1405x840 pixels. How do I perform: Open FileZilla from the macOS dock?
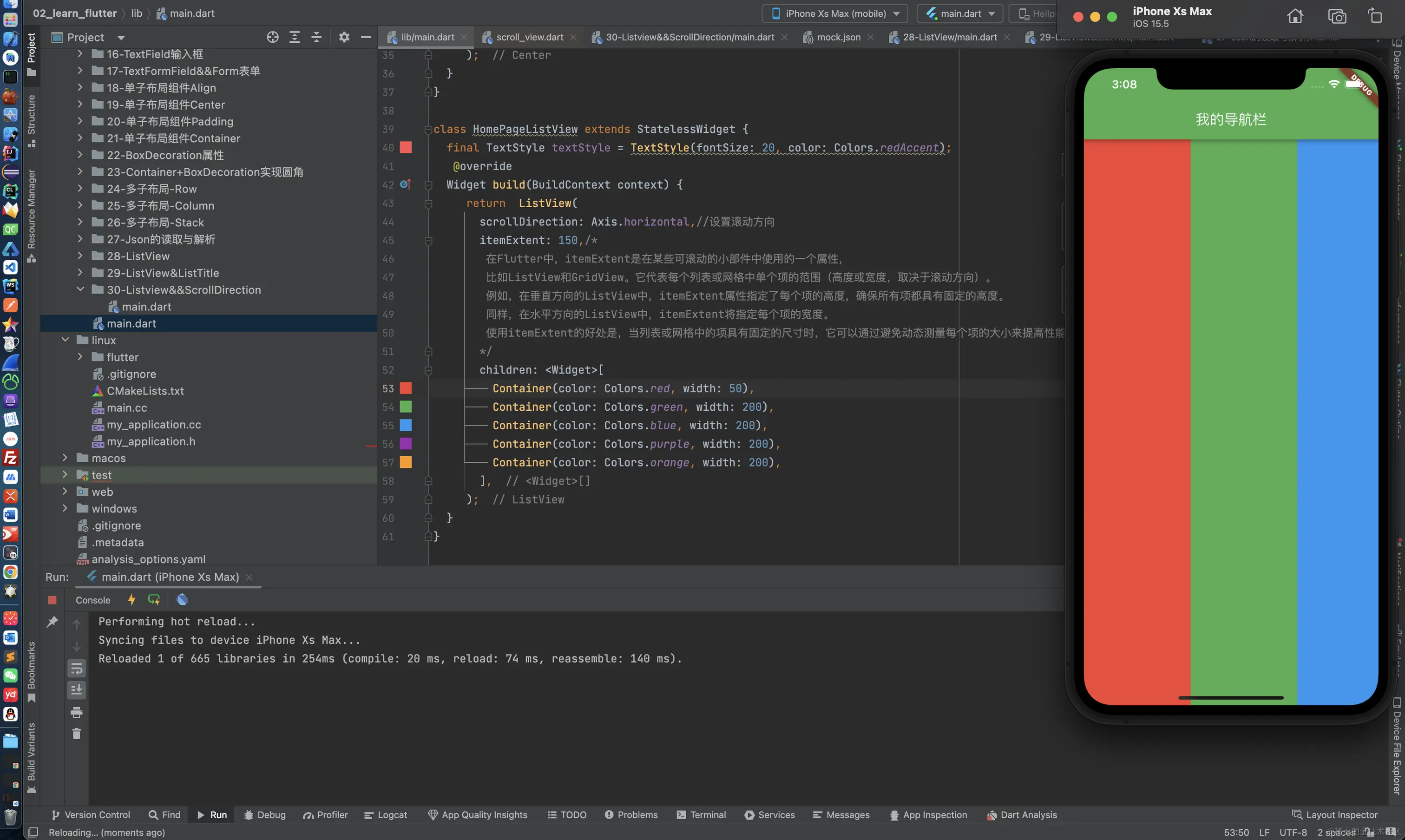[10, 457]
